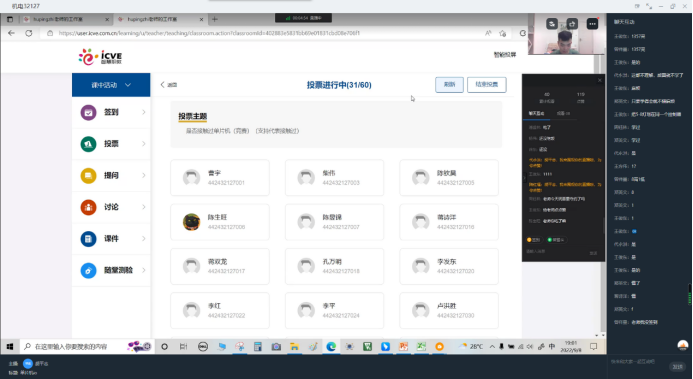Open the 课件 courseware activity icon
693x379 pixels.
(88, 239)
